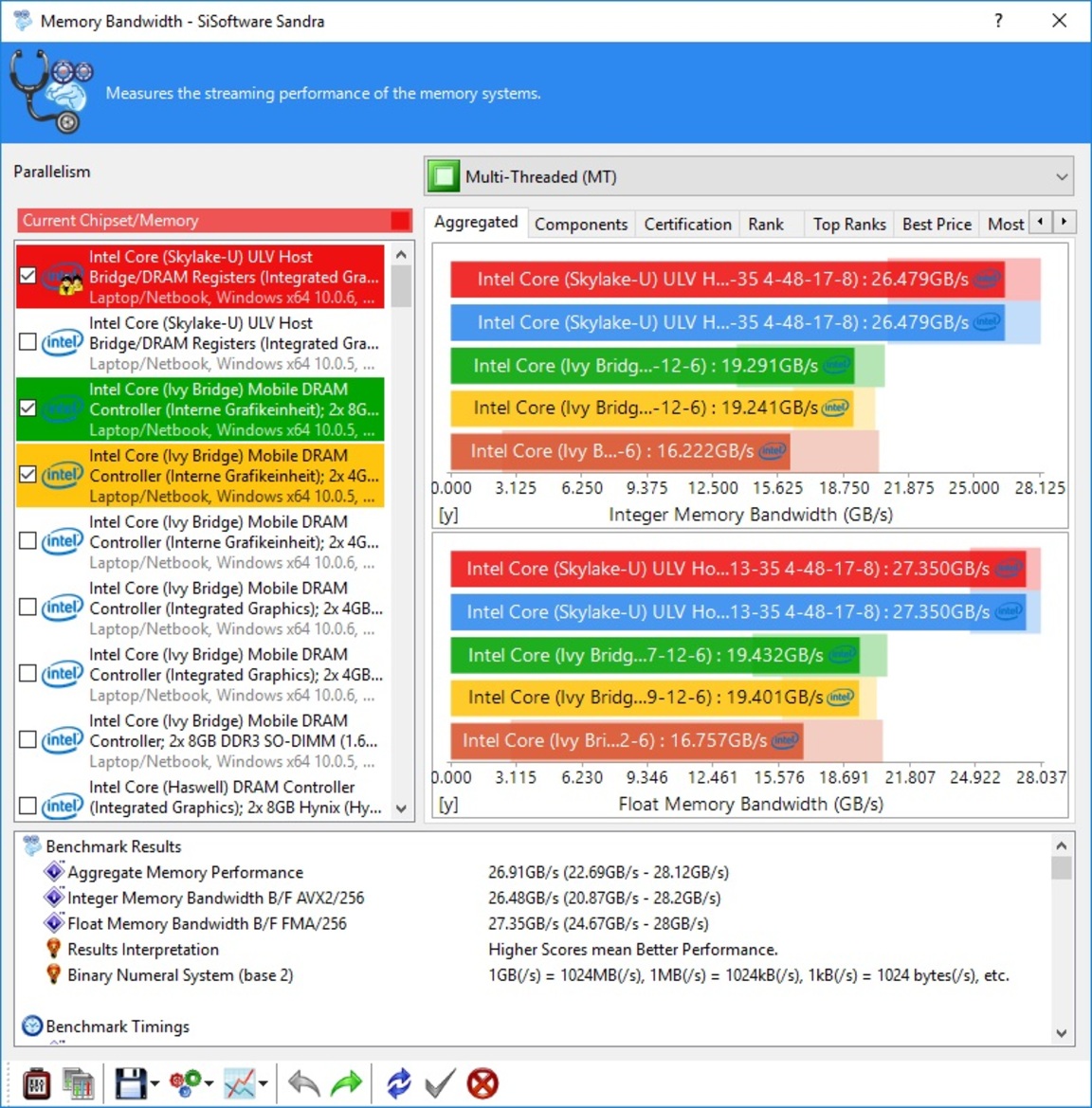
Task: Click the Binary Numeral System lightbulb icon
Action: pyautogui.click(x=54, y=974)
